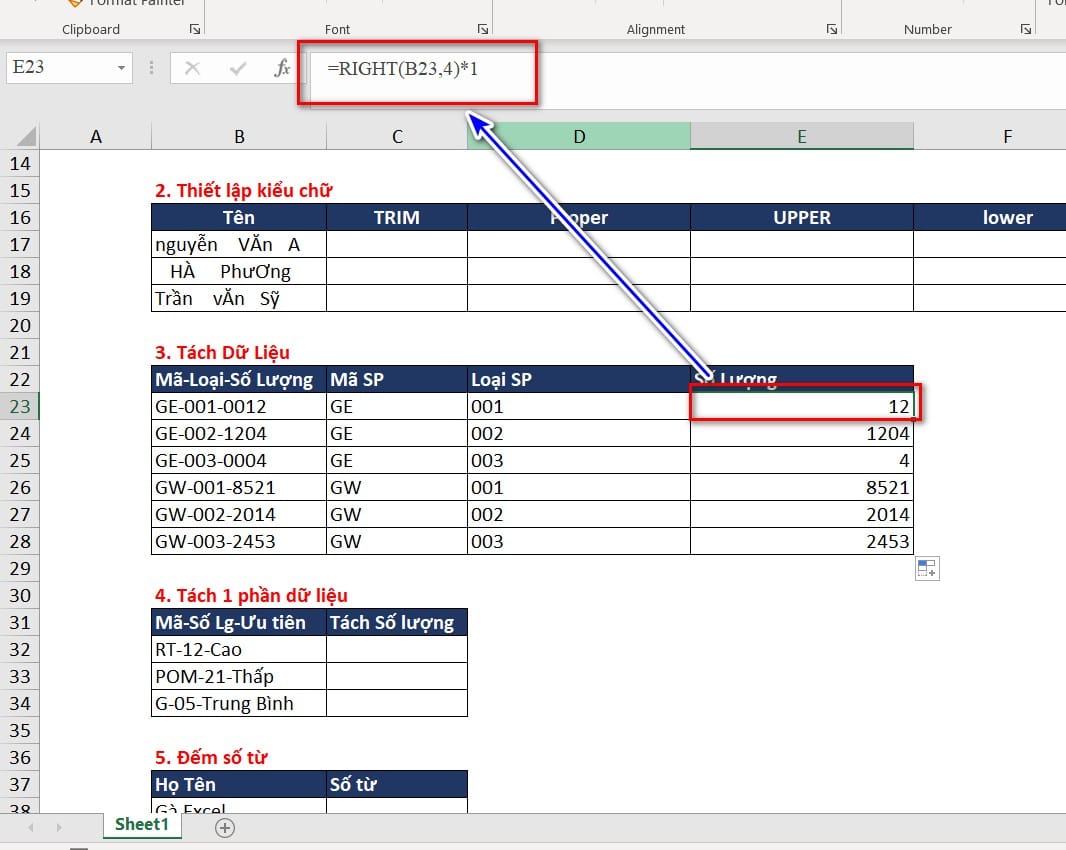Click cell containing 'nguyễn VĂn A'
Image resolution: width=1066 pixels, height=850 pixels.
[239, 245]
